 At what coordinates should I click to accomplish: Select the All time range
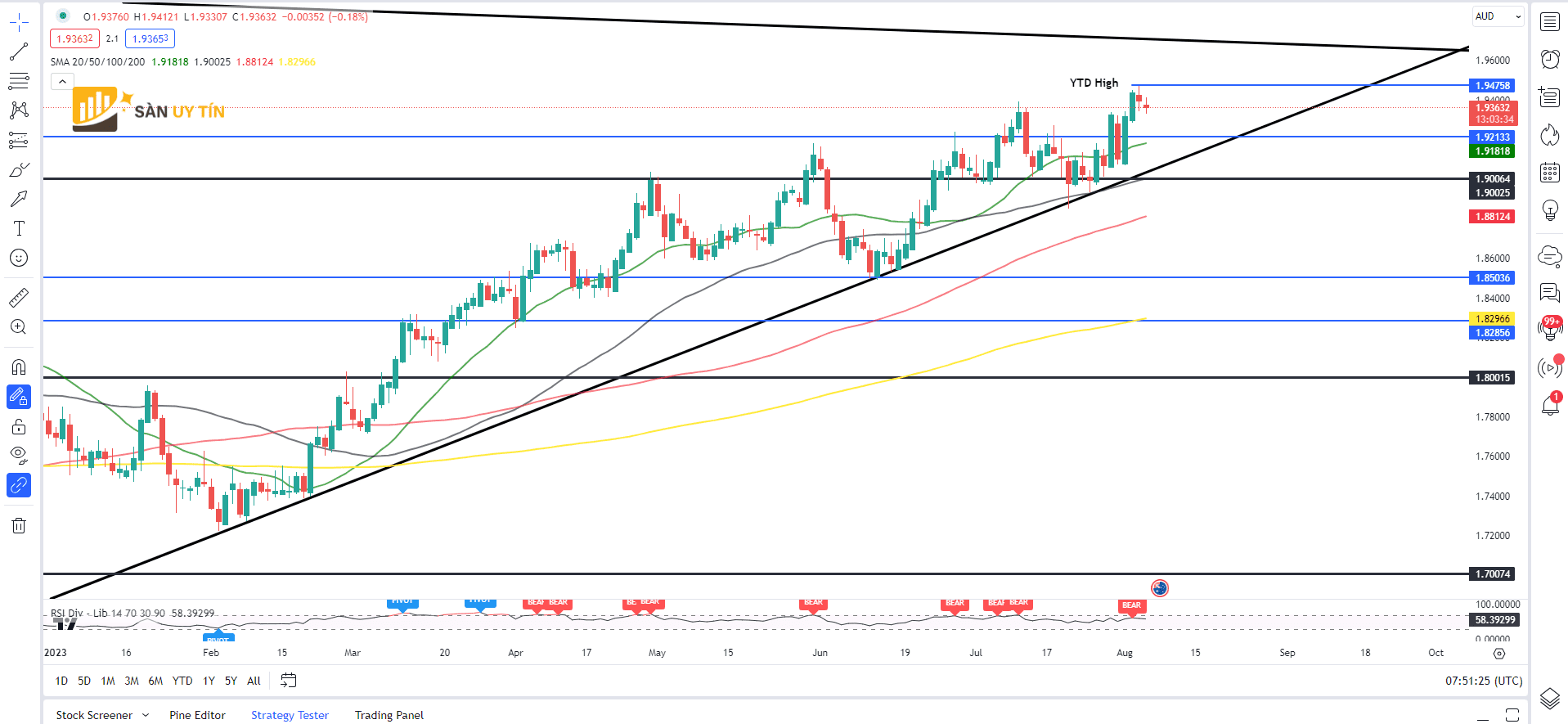click(254, 681)
